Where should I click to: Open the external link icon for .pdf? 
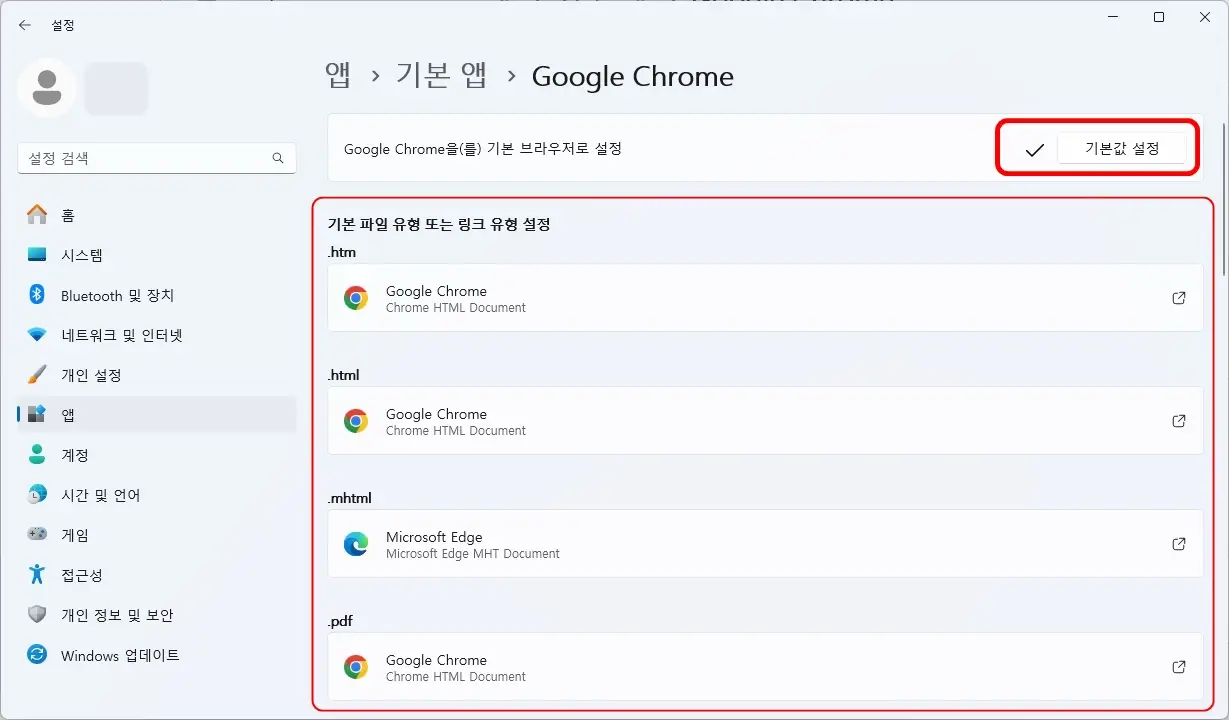[x=1179, y=667]
